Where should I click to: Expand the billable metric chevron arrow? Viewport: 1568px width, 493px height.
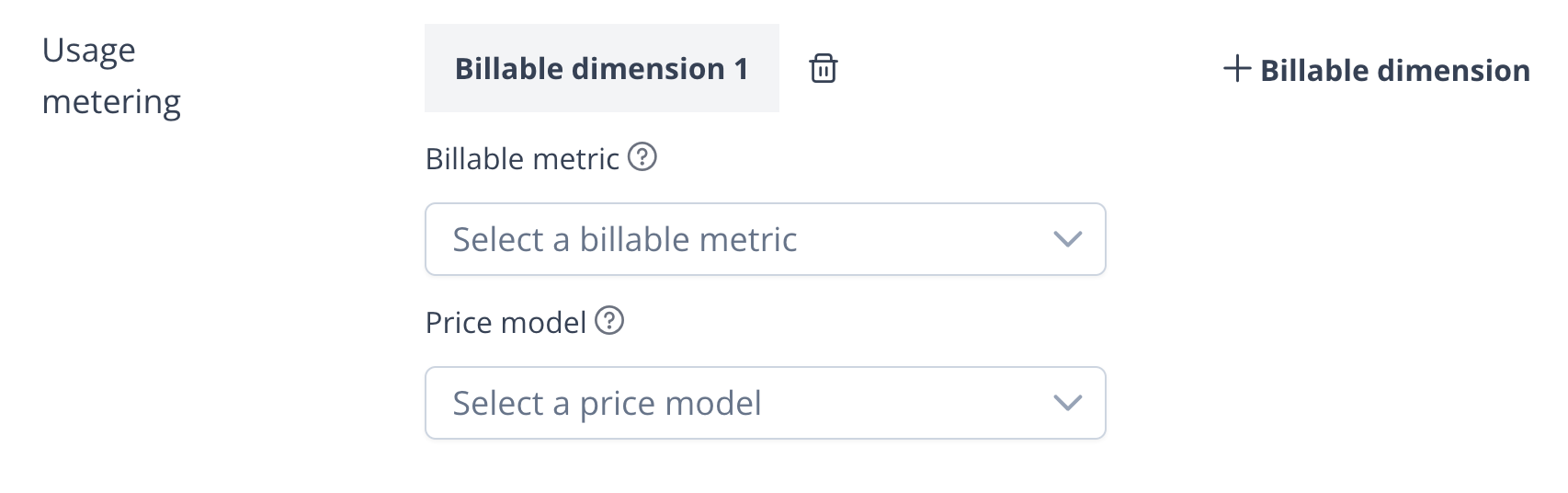(x=1067, y=239)
